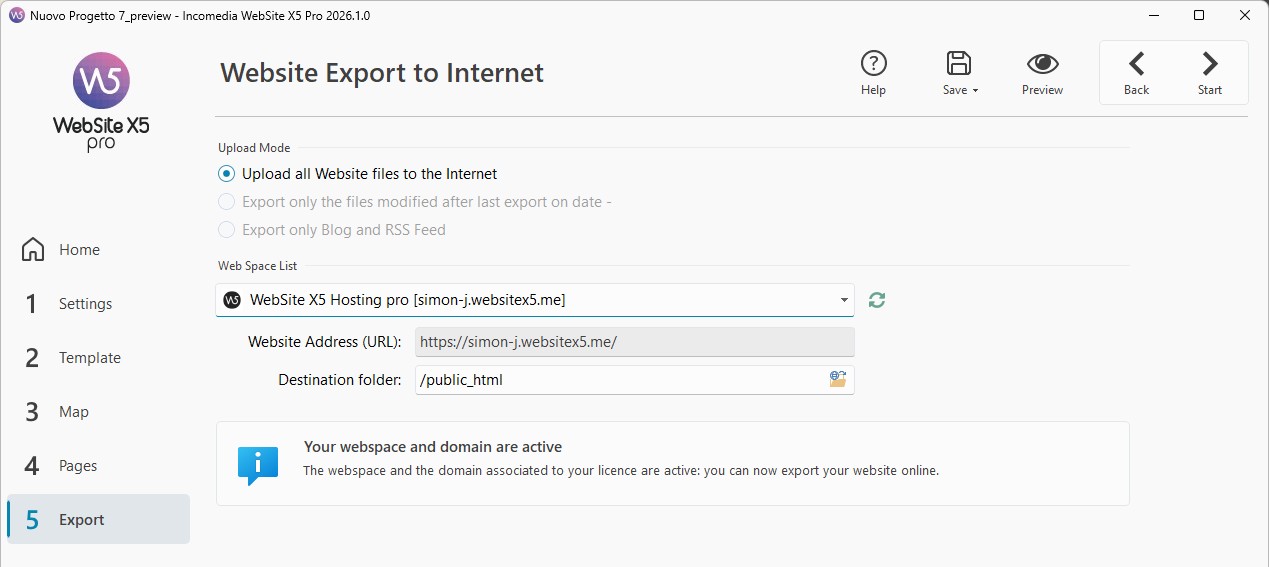This screenshot has width=1269, height=567.
Task: Click the app icon in title bar
Action: click(16, 15)
